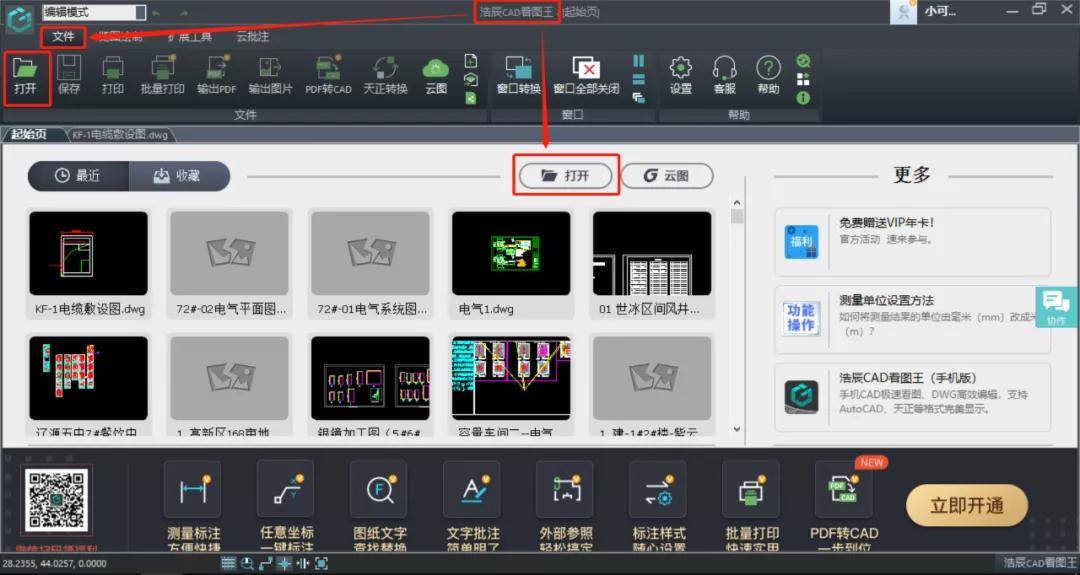Switch to the 起始页 document tab

coord(29,134)
